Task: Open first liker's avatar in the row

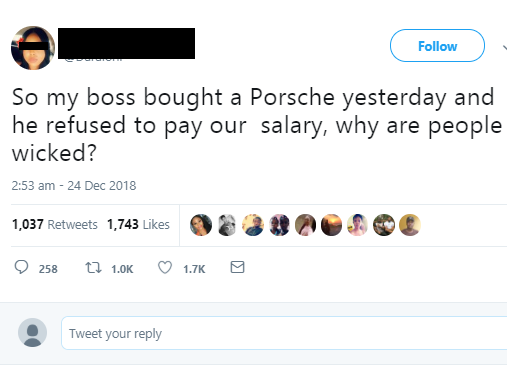Action: [x=201, y=225]
